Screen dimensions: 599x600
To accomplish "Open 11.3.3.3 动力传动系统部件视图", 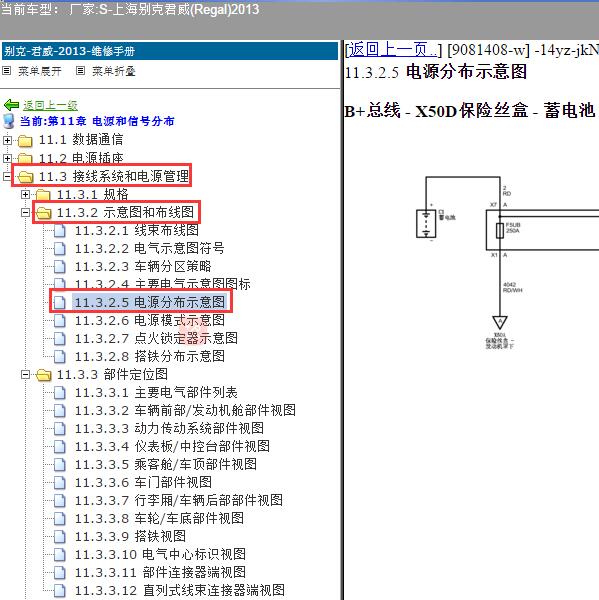I will [x=169, y=429].
